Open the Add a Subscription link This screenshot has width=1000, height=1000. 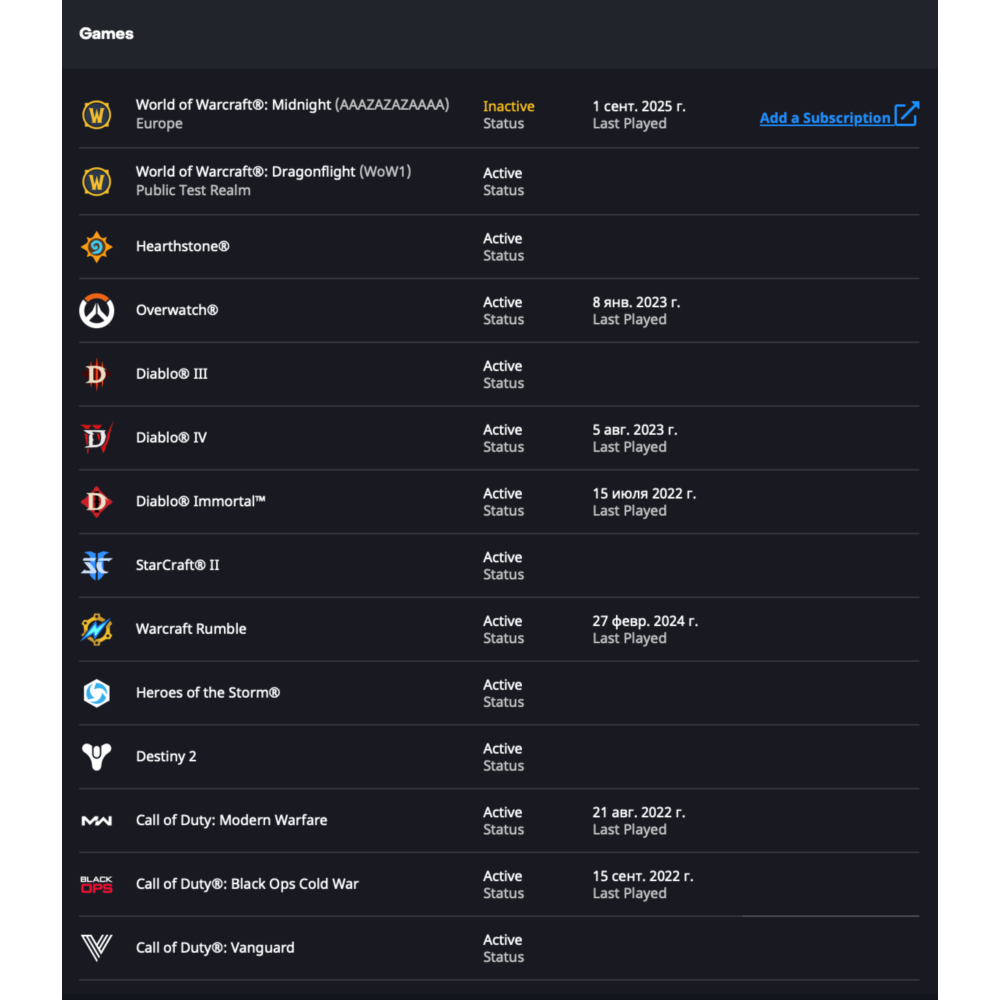click(x=824, y=118)
